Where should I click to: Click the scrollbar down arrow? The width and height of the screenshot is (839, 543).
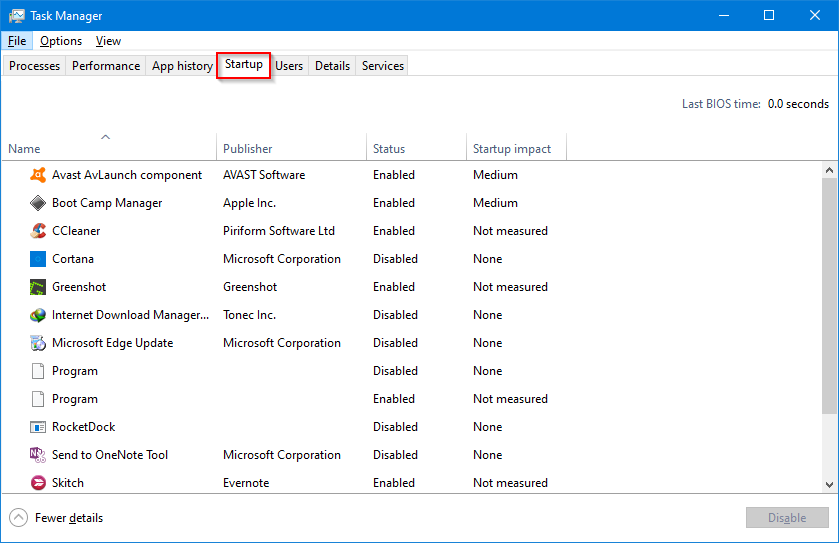pos(829,485)
